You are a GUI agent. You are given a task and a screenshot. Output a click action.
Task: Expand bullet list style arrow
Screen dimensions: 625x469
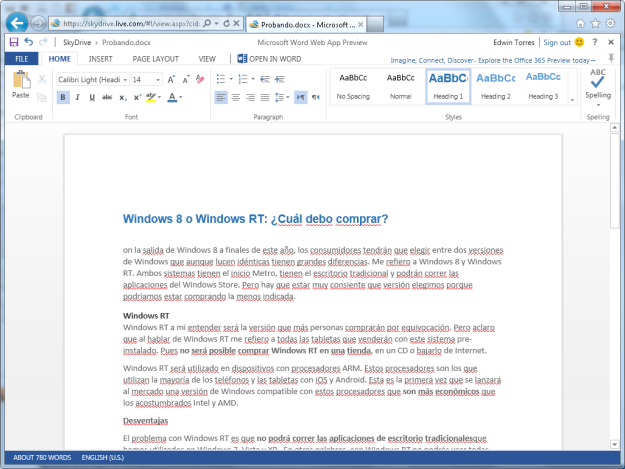click(x=231, y=79)
